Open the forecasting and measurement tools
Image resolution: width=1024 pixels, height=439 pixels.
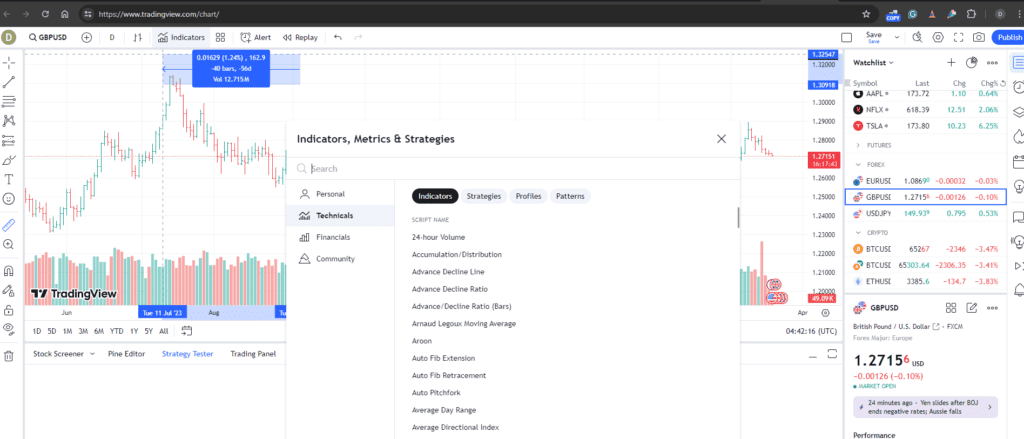tap(9, 140)
